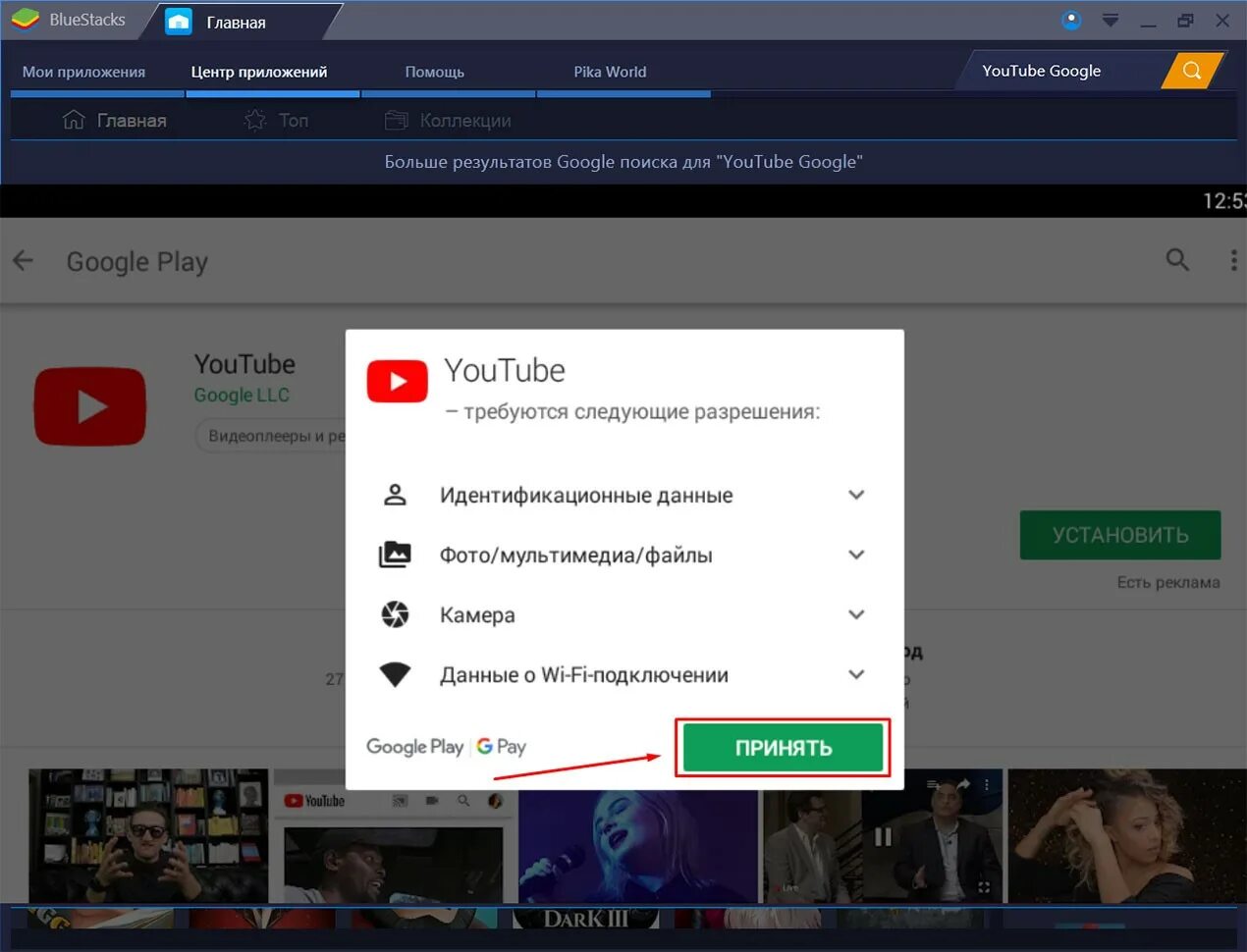Click the УСТАНОВИТЬ install button

(x=1120, y=535)
